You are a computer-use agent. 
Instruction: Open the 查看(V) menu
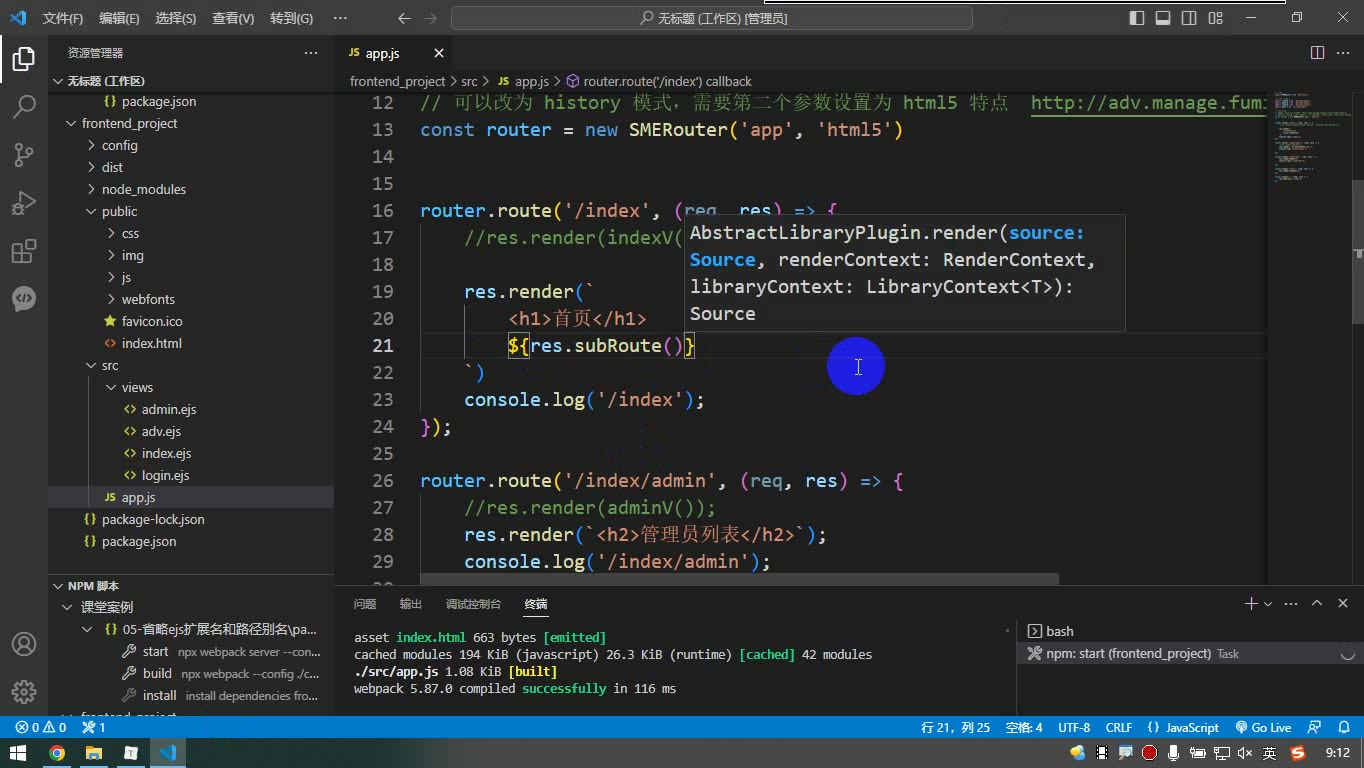point(233,18)
